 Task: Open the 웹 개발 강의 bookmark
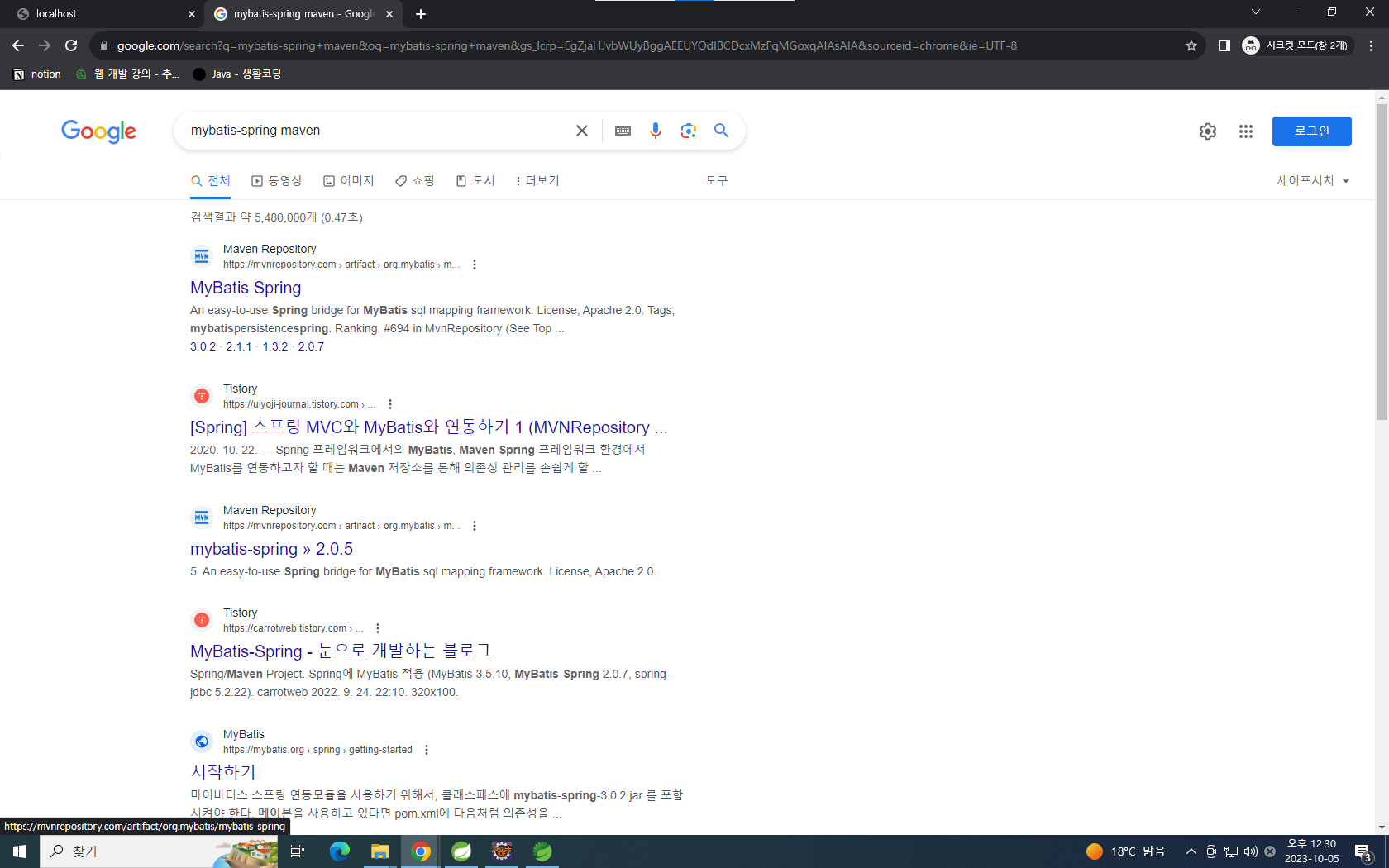tap(127, 74)
